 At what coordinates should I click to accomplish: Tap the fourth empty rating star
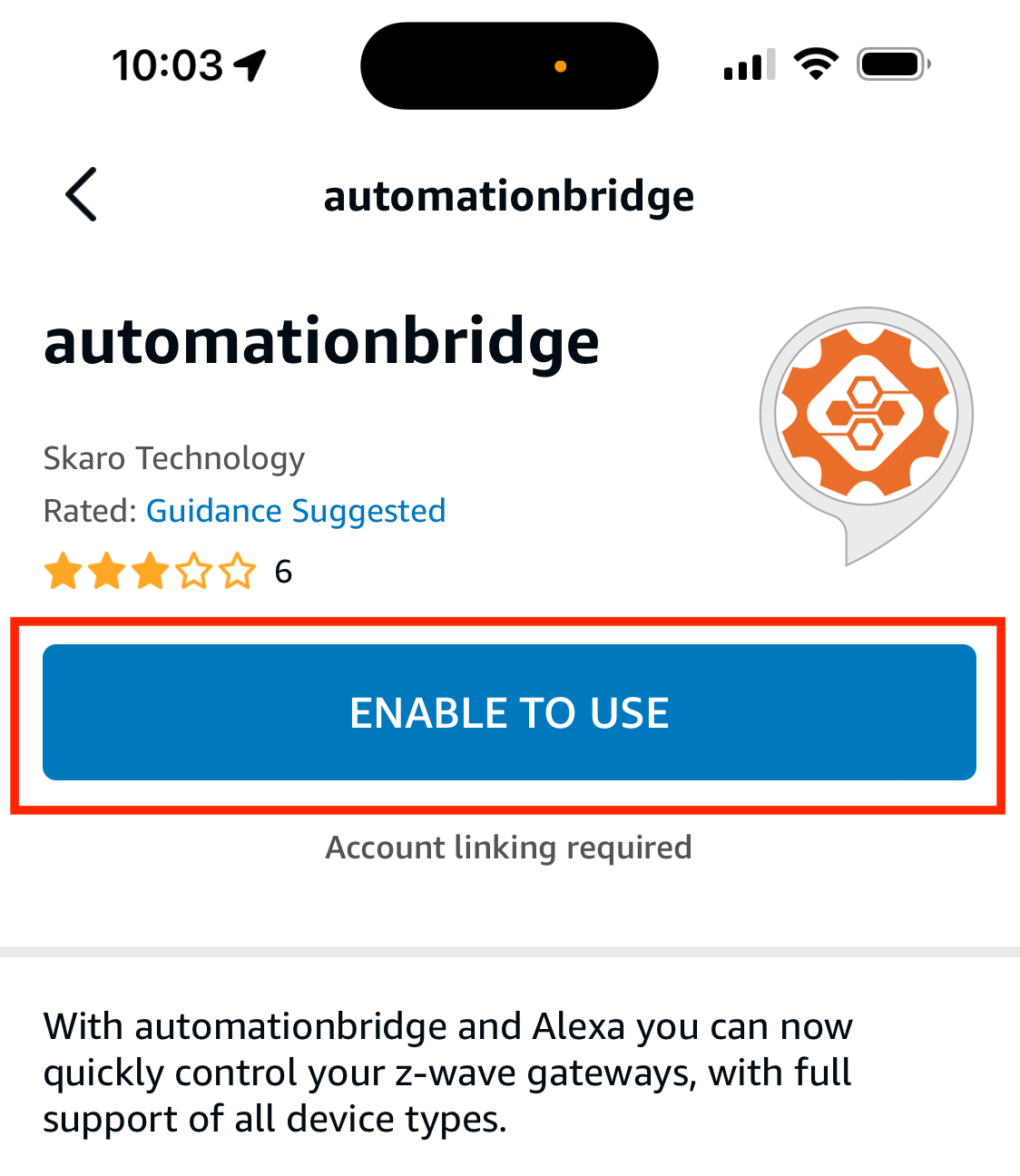[x=194, y=572]
